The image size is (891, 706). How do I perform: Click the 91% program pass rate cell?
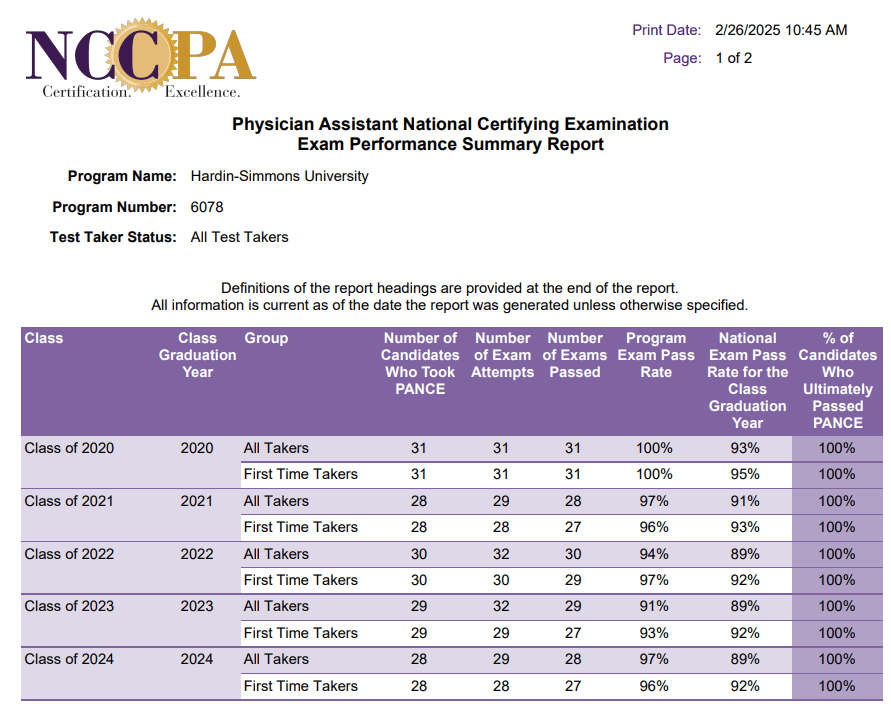(655, 606)
